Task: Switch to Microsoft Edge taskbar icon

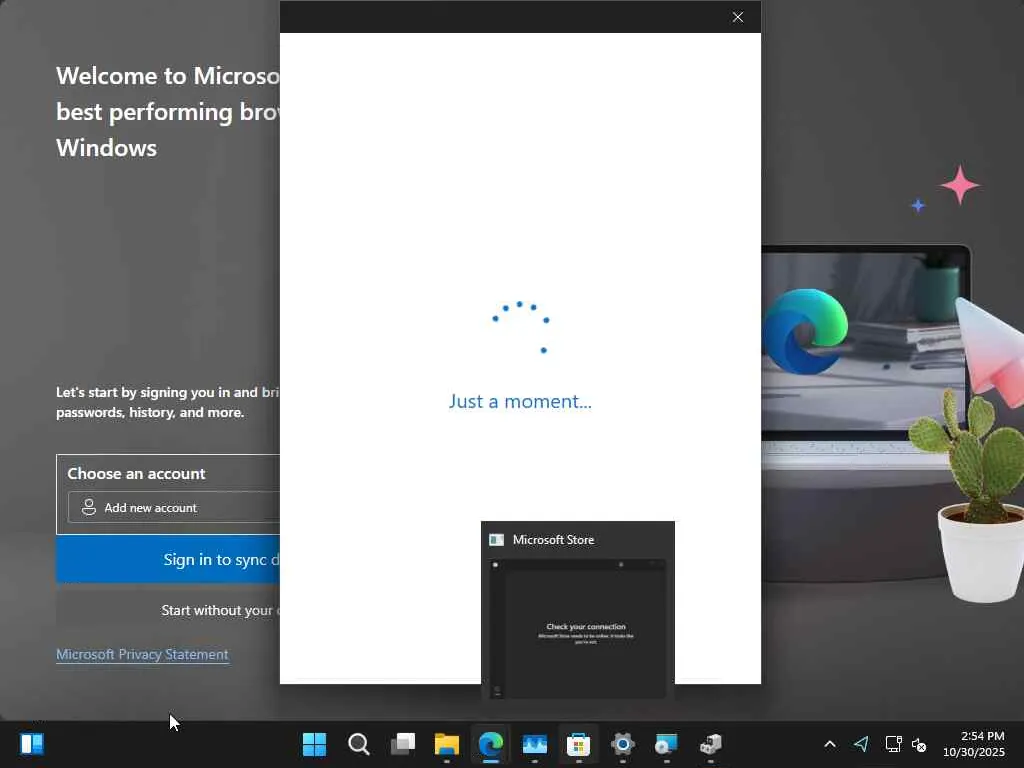Action: tap(490, 744)
